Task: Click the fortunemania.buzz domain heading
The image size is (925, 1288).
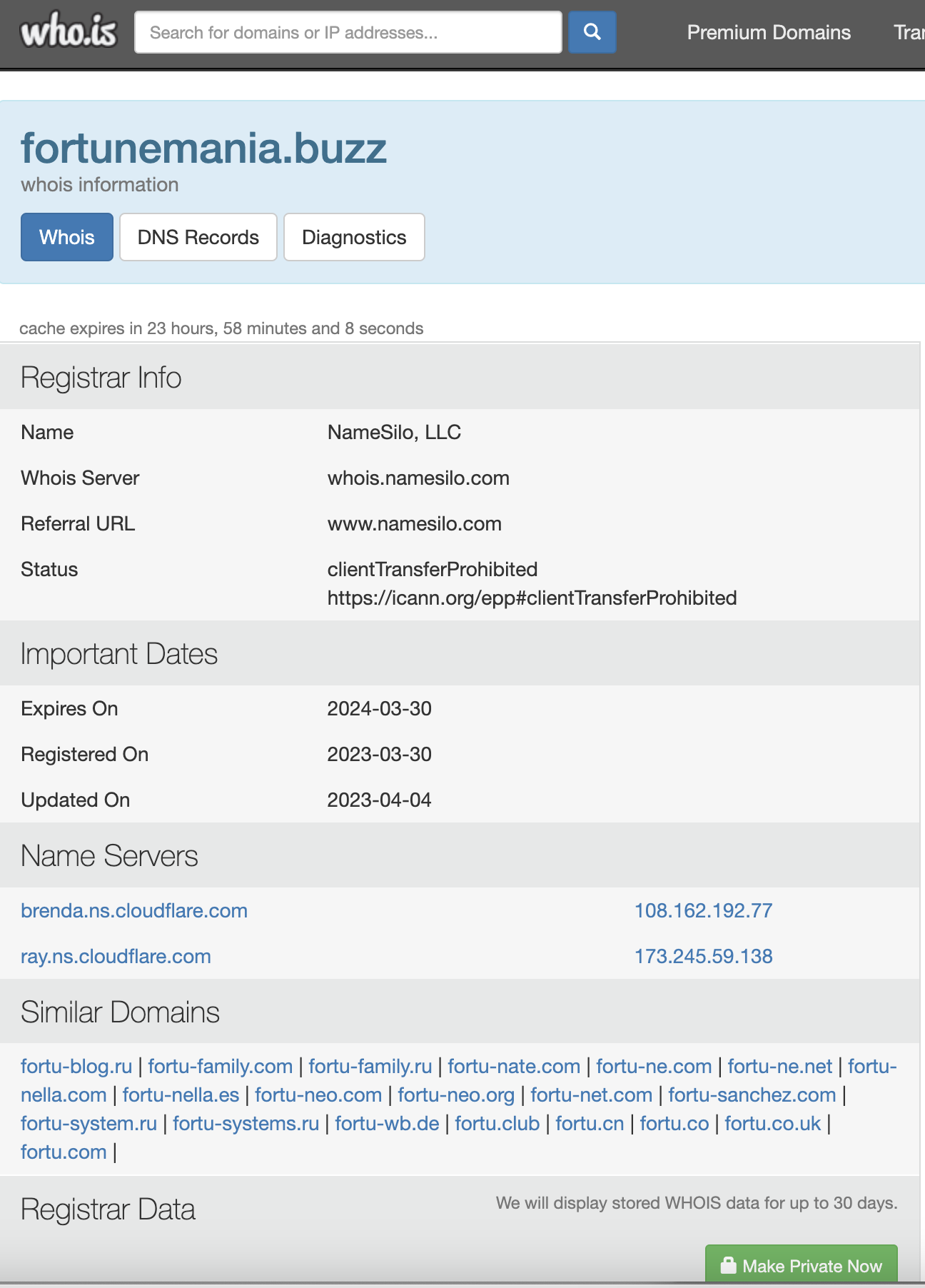Action: 203,148
